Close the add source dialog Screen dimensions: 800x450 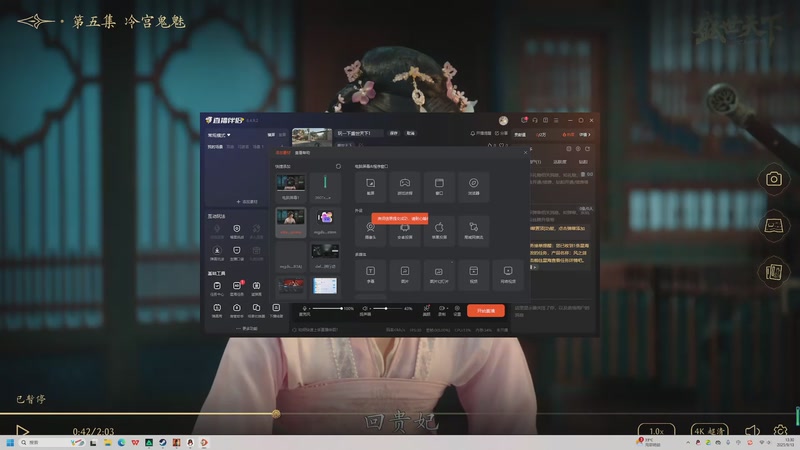coord(525,153)
